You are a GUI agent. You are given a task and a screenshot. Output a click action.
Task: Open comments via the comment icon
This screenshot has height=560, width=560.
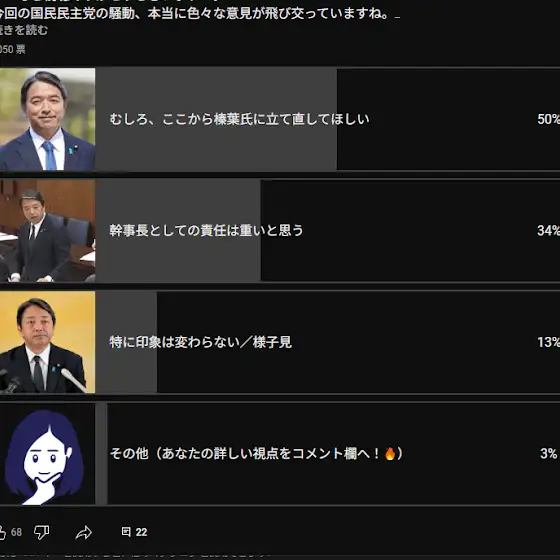[x=126, y=532]
